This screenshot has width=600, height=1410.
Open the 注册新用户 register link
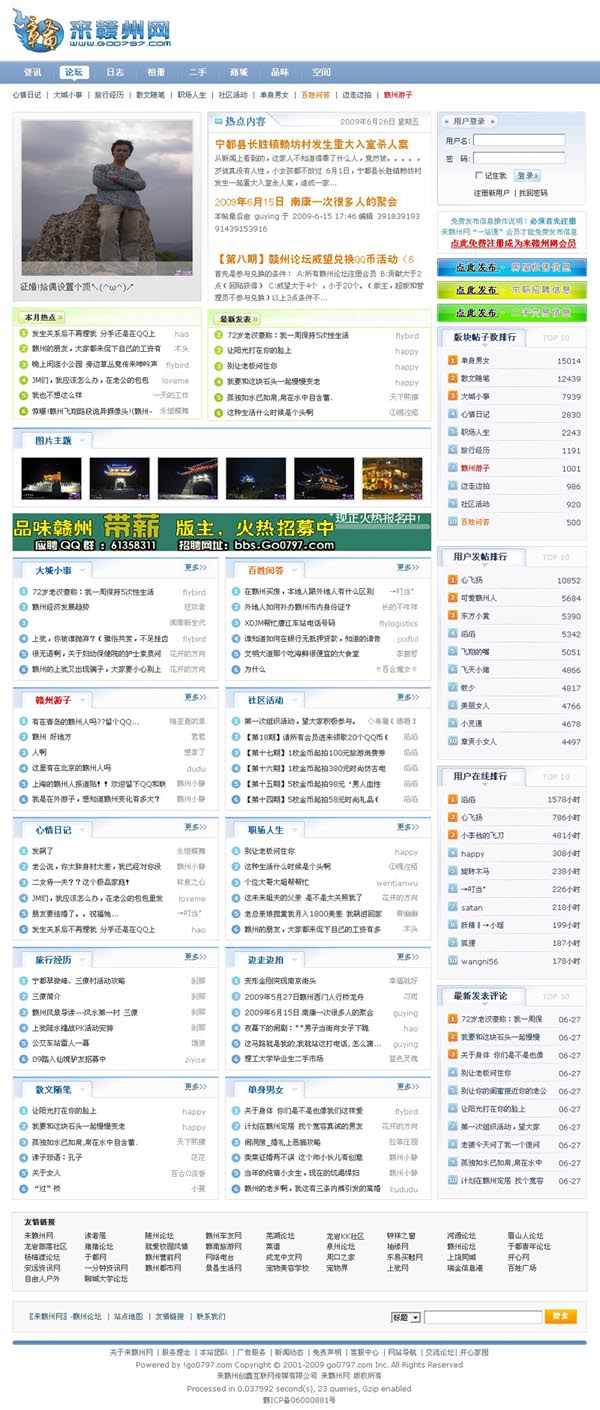491,192
